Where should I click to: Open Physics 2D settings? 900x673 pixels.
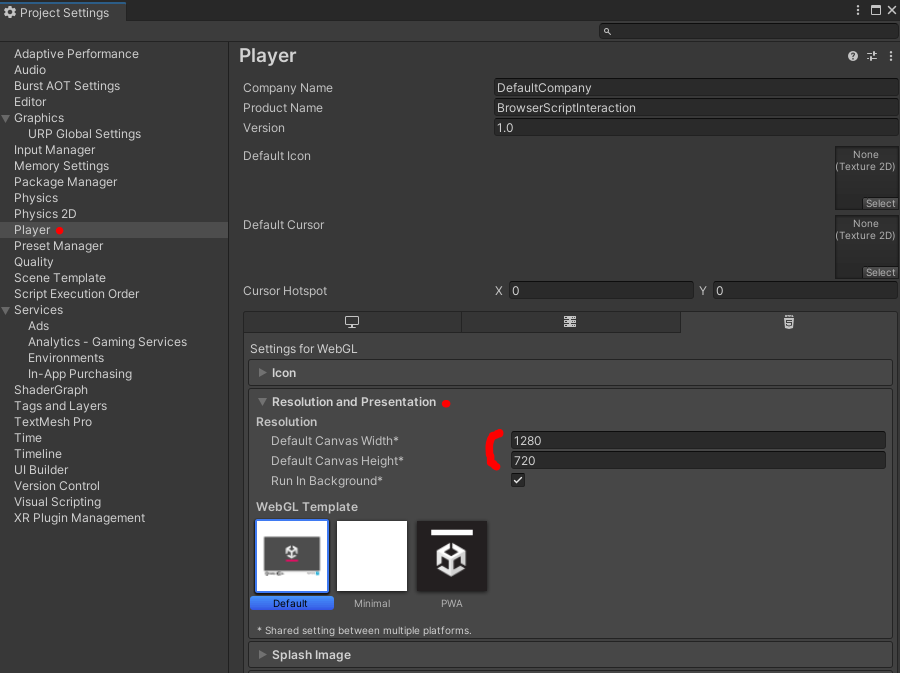pos(45,214)
